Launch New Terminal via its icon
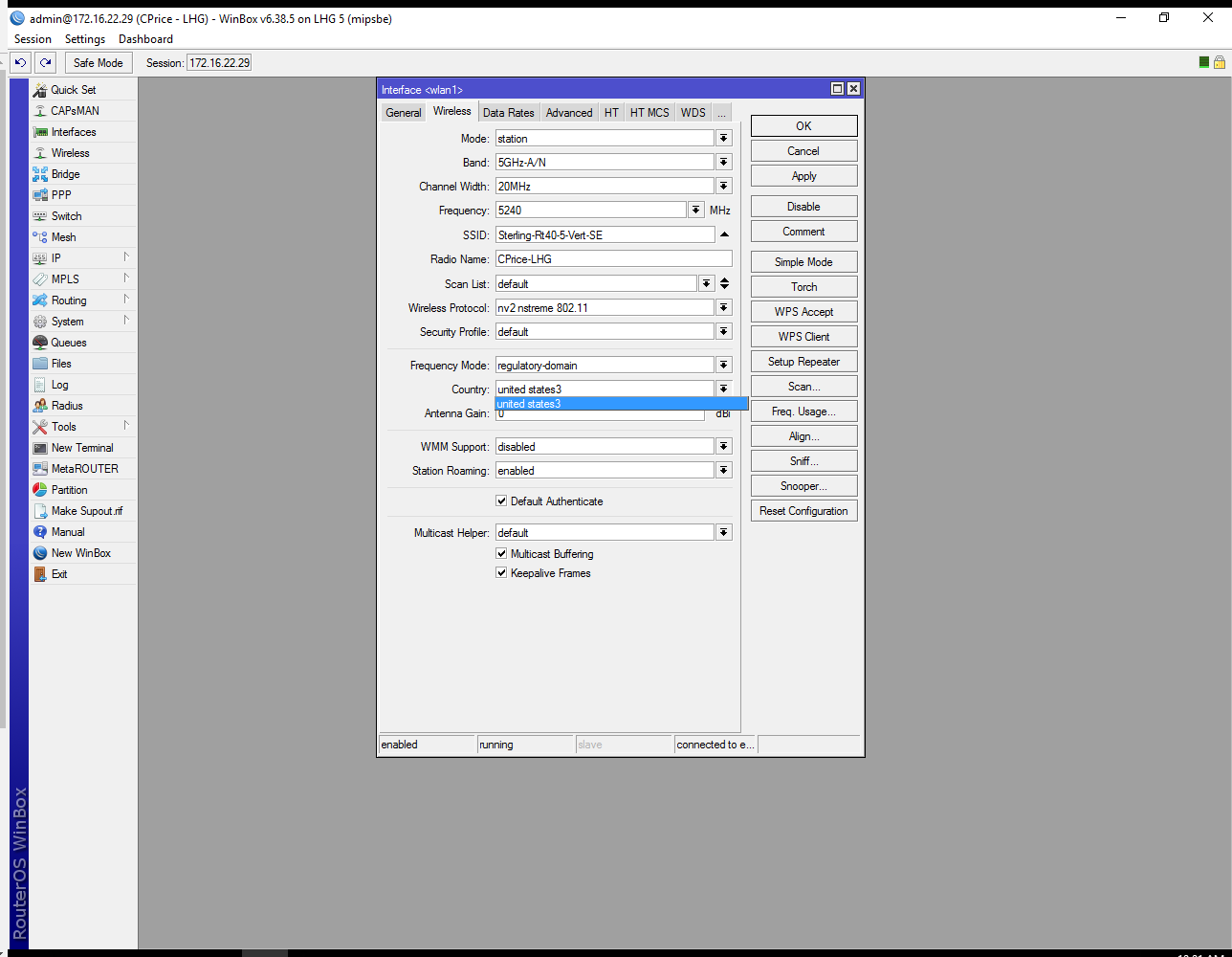The height and width of the screenshot is (957, 1232). click(x=40, y=448)
